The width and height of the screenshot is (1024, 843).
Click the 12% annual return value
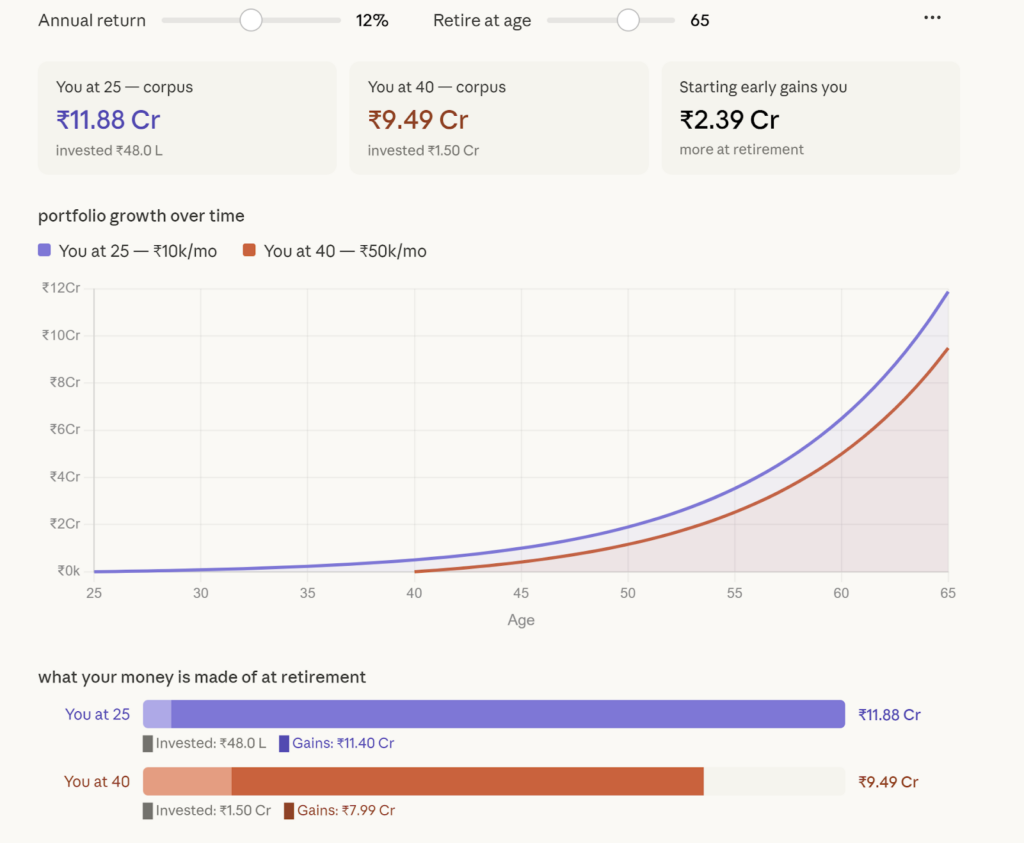coord(372,20)
